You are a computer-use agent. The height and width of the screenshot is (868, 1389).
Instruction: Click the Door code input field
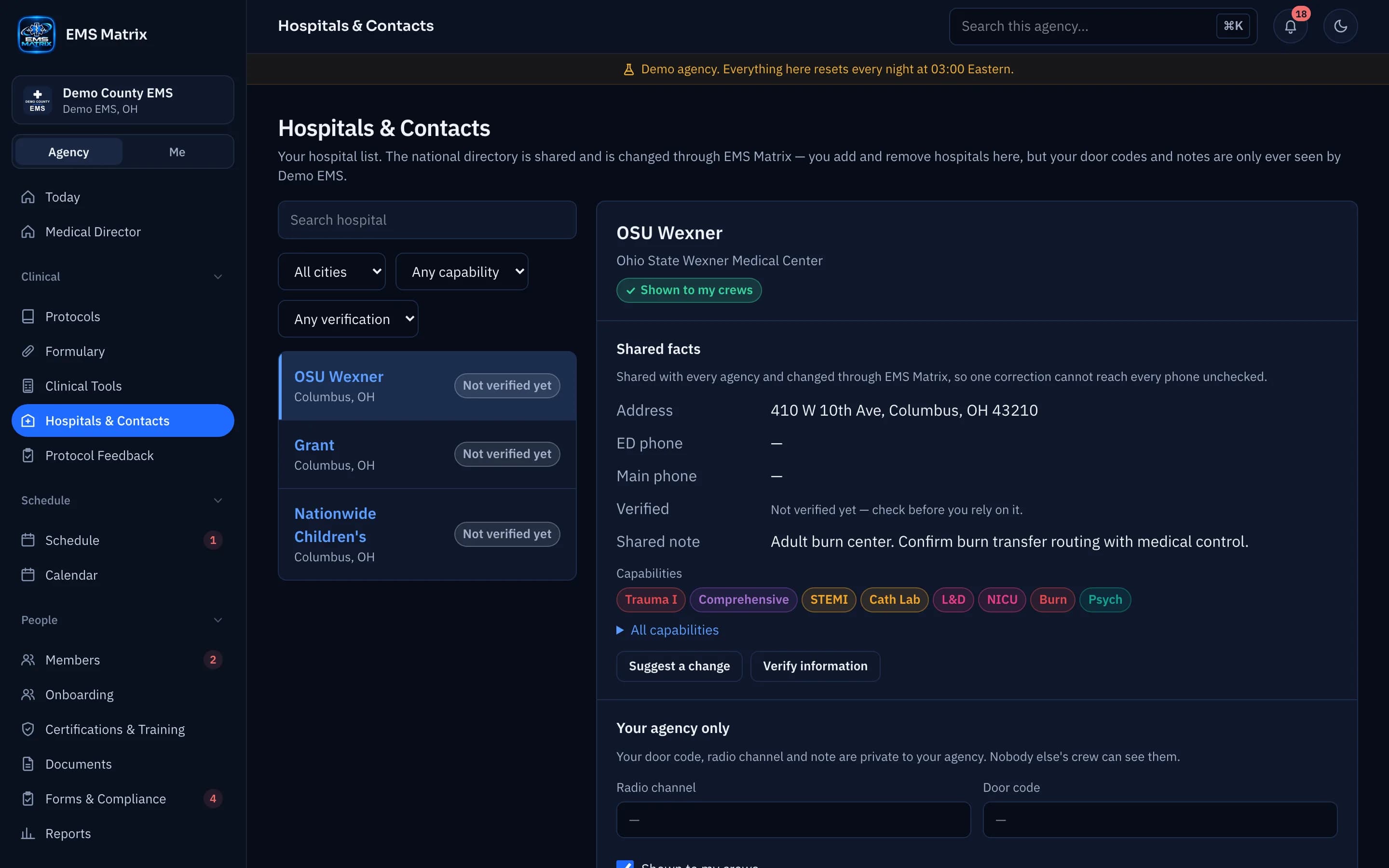click(x=1160, y=819)
